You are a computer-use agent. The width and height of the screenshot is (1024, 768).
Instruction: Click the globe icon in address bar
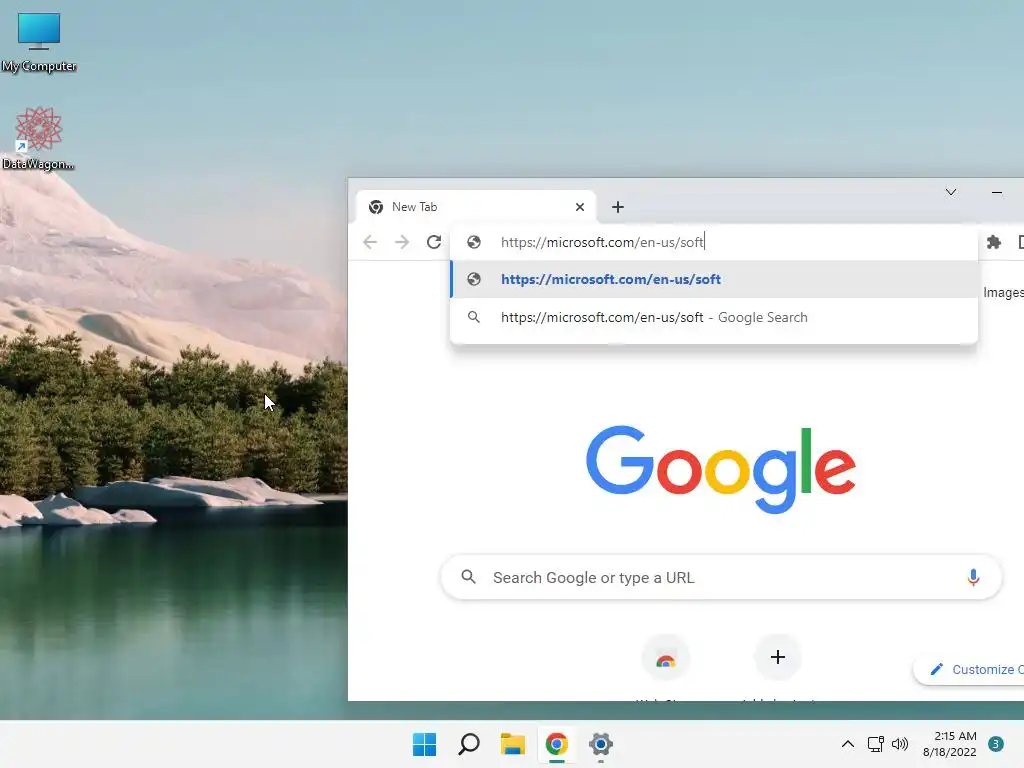coord(474,242)
